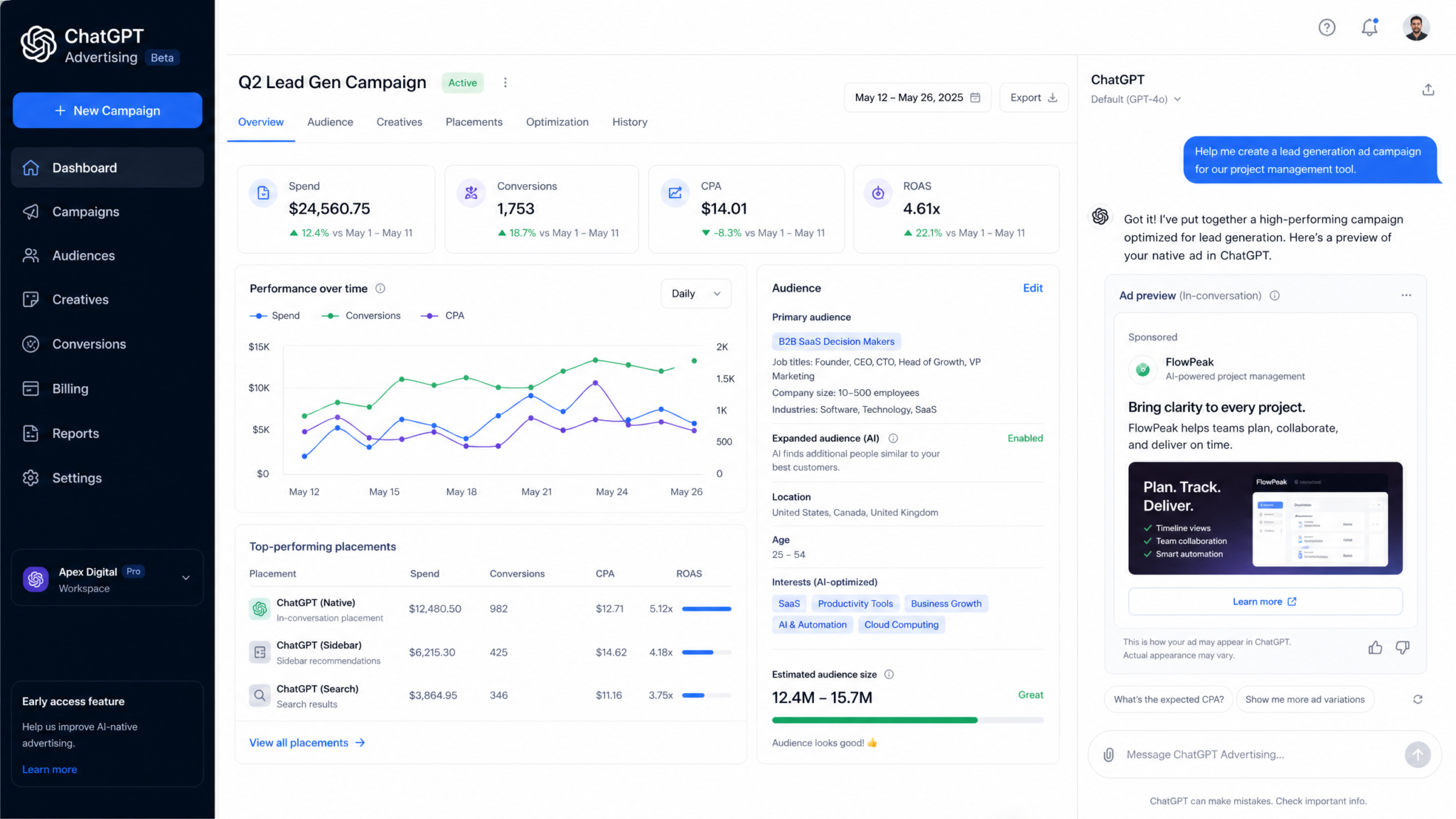The width and height of the screenshot is (1456, 819).
Task: Switch to the Placements tab
Action: pyautogui.click(x=473, y=122)
